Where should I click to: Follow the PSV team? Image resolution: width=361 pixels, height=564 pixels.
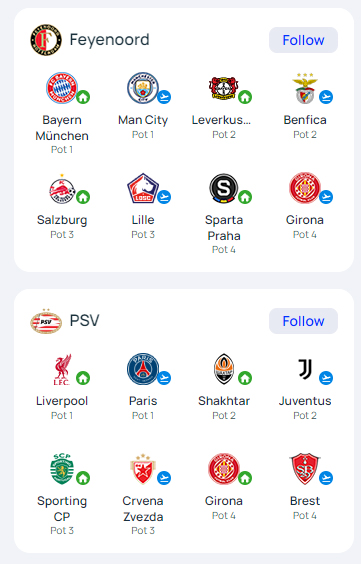pos(303,321)
